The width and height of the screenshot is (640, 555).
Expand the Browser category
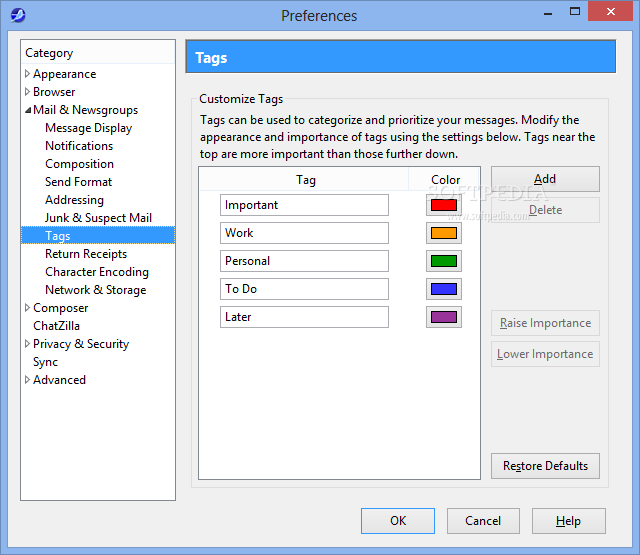(27, 92)
